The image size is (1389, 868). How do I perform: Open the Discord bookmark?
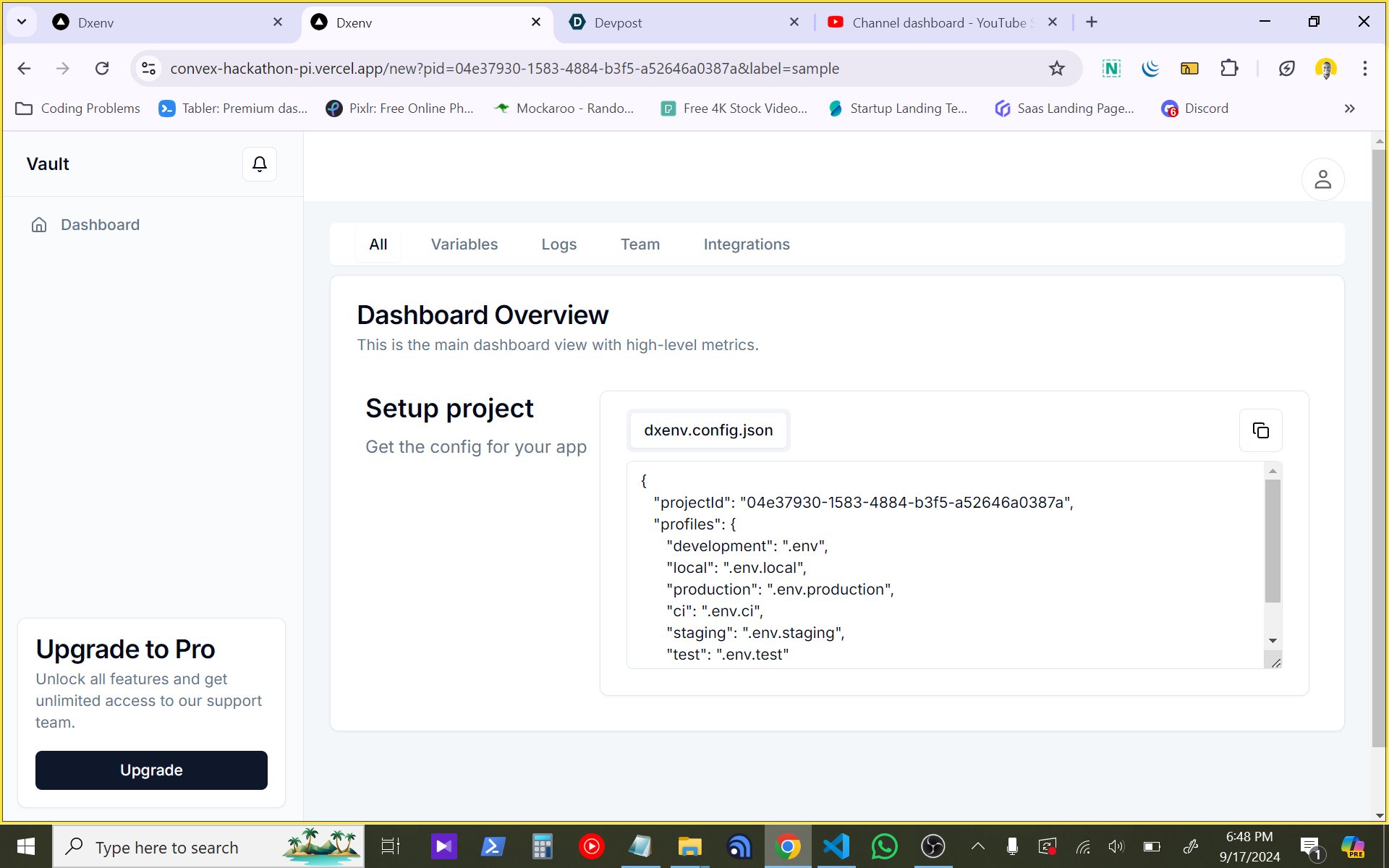pyautogui.click(x=1195, y=109)
